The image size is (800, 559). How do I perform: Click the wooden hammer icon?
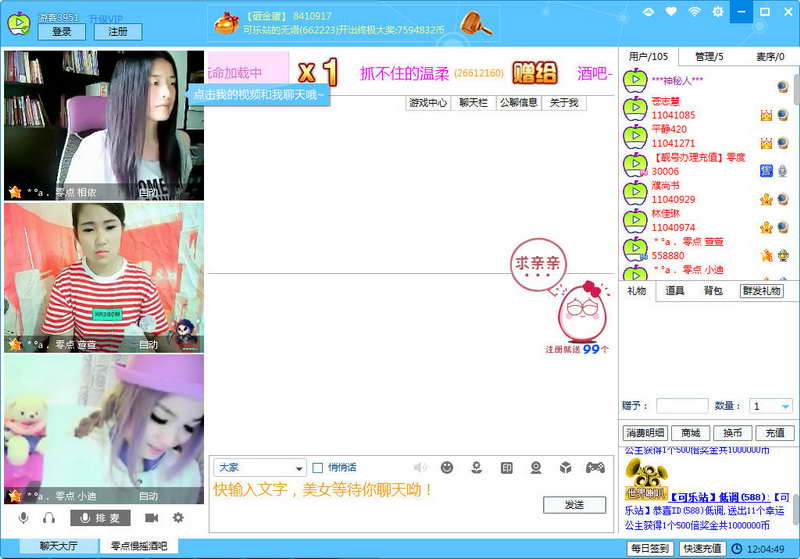476,23
